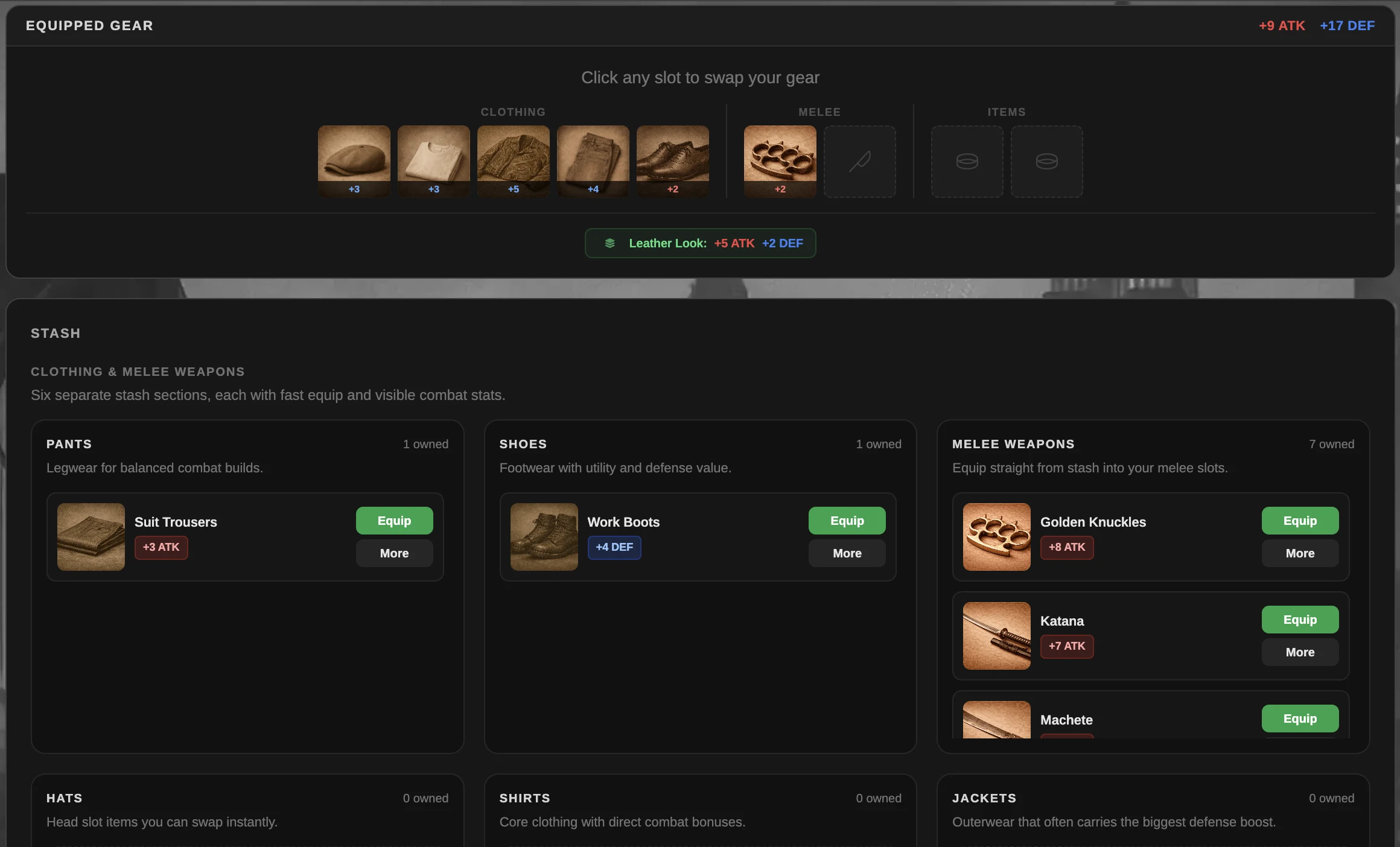Select the empty second melee slot

click(x=860, y=161)
